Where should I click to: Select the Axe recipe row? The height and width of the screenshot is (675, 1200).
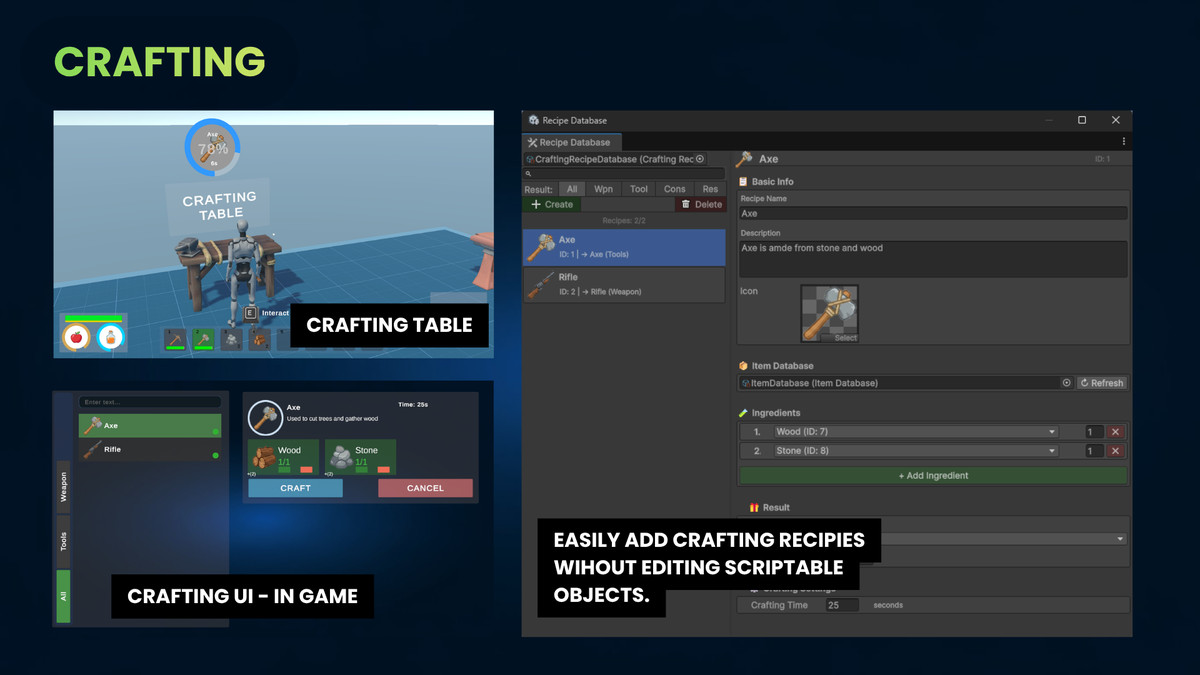624,247
